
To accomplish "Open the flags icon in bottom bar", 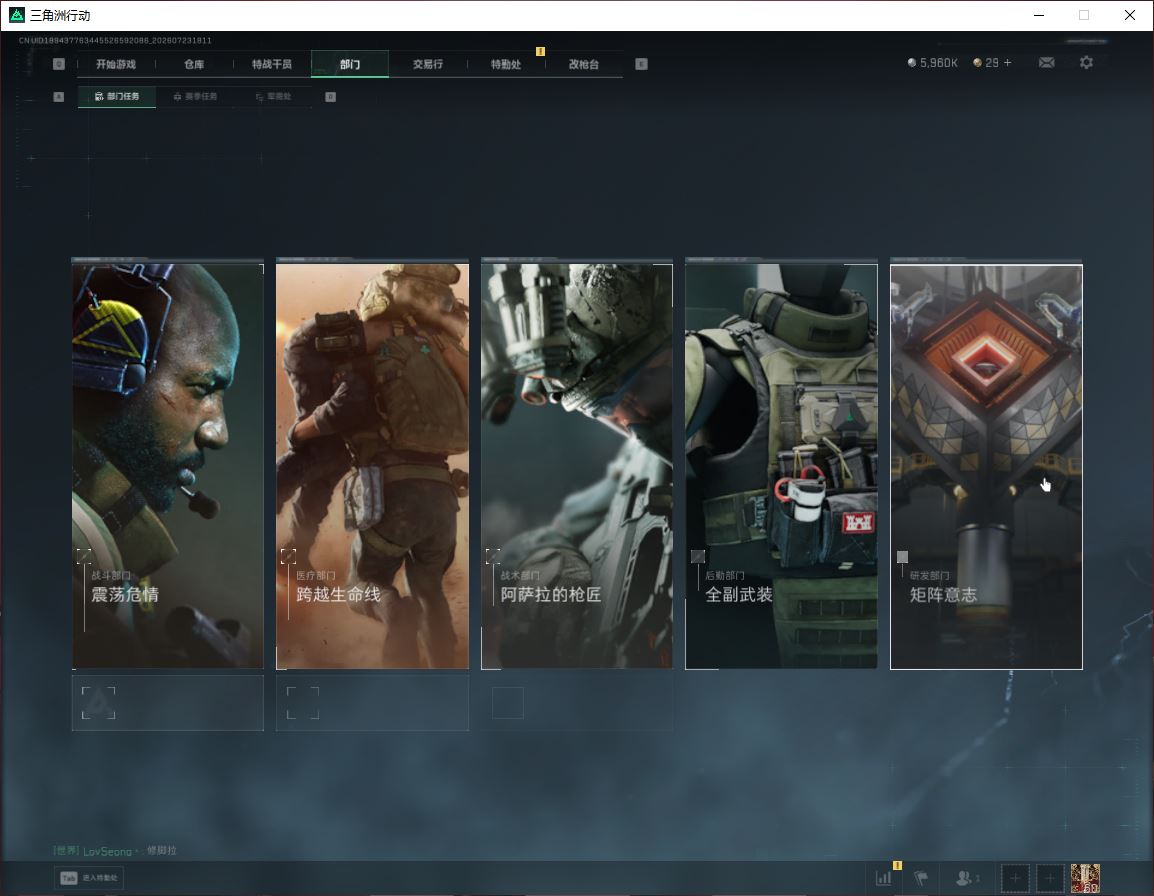I will tap(921, 878).
